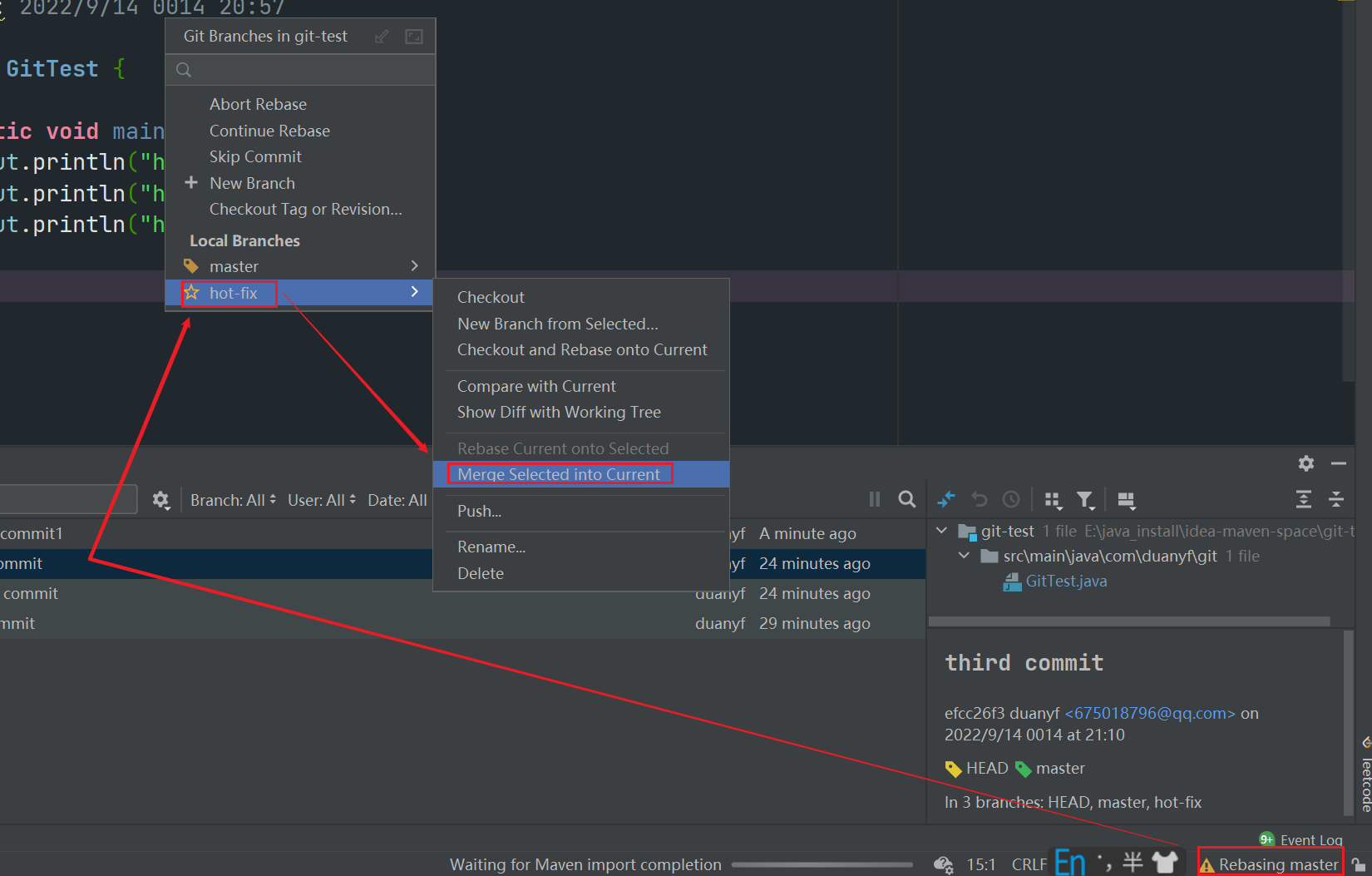Click the star icon next to hot-fix

coord(192,292)
